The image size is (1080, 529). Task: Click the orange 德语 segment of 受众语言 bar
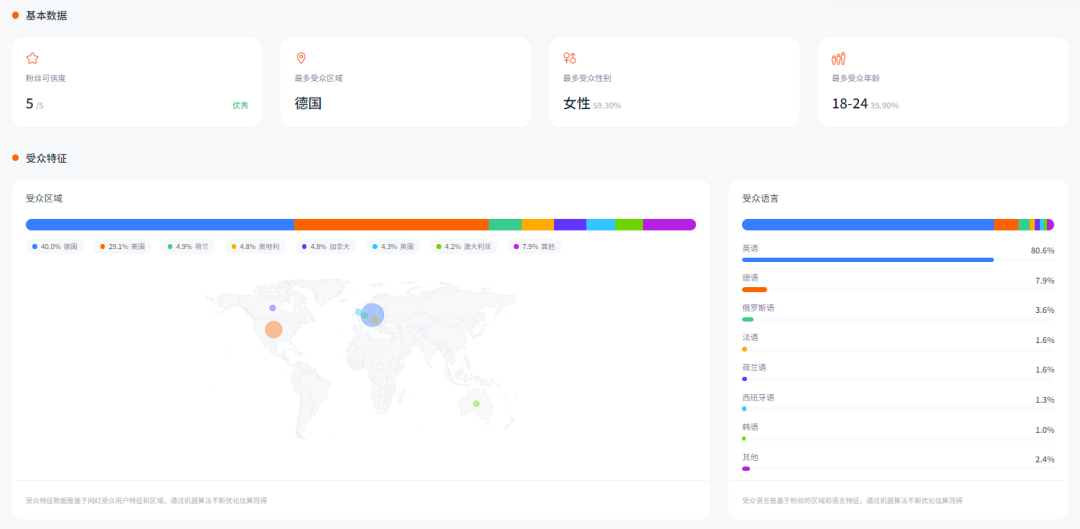[x=1006, y=225]
